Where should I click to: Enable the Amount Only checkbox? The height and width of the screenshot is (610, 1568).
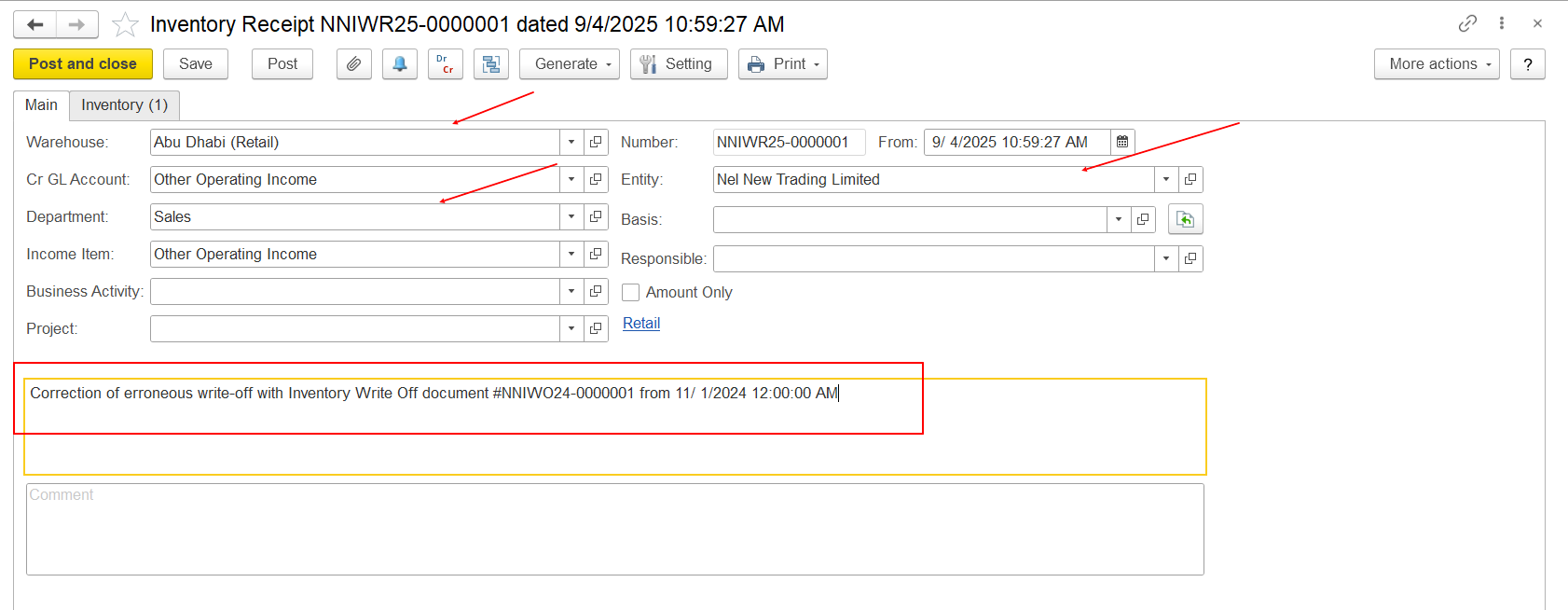[631, 293]
